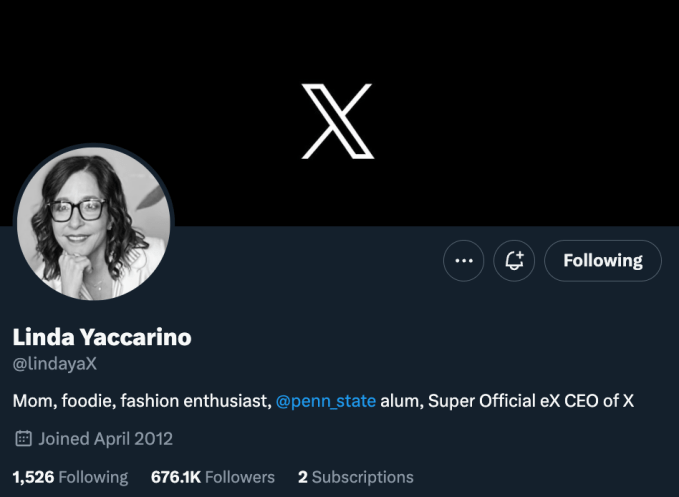Click the calendar icon beside the join date
The height and width of the screenshot is (497, 679).
[x=24, y=439]
